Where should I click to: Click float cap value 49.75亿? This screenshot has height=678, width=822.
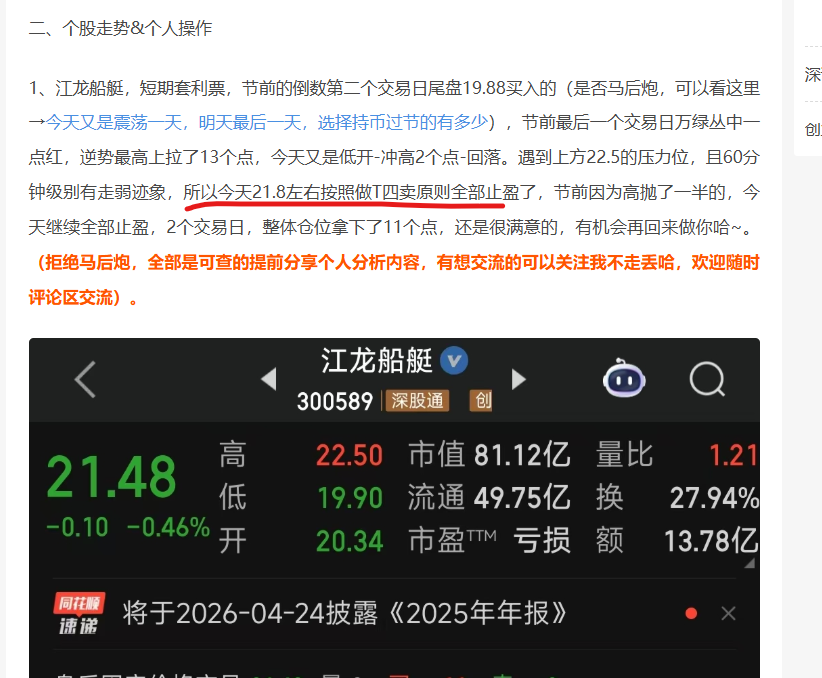coord(522,498)
